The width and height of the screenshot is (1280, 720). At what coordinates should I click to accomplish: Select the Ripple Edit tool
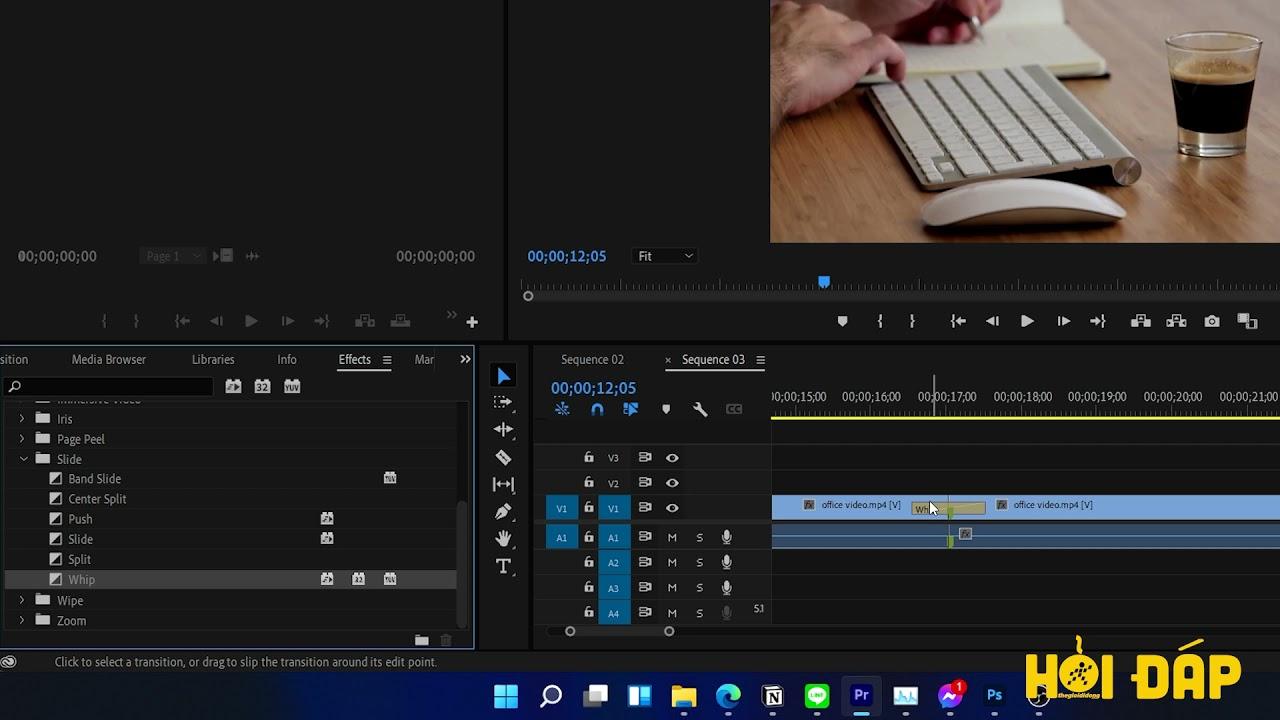click(503, 429)
